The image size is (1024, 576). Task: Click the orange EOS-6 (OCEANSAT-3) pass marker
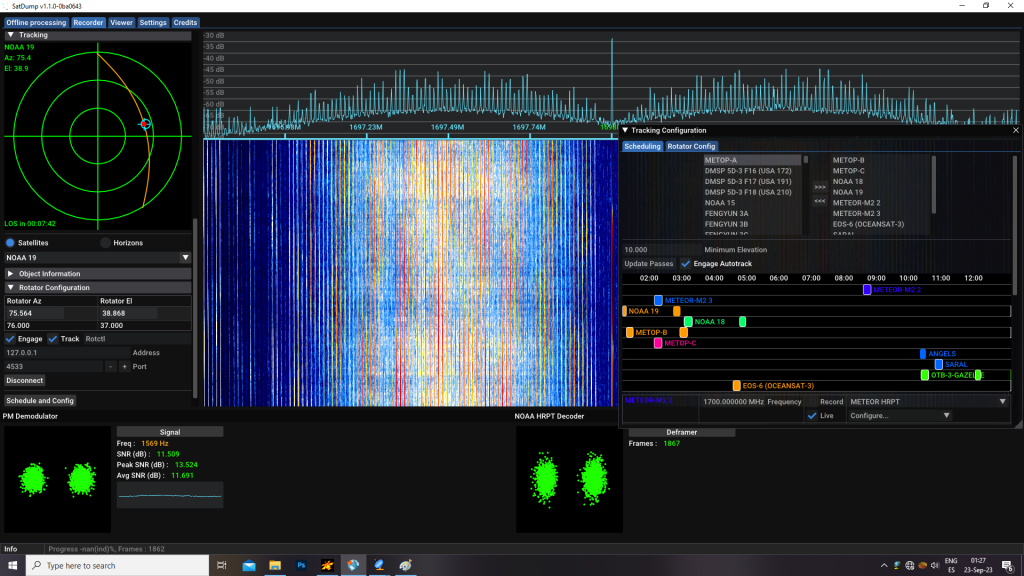point(736,386)
